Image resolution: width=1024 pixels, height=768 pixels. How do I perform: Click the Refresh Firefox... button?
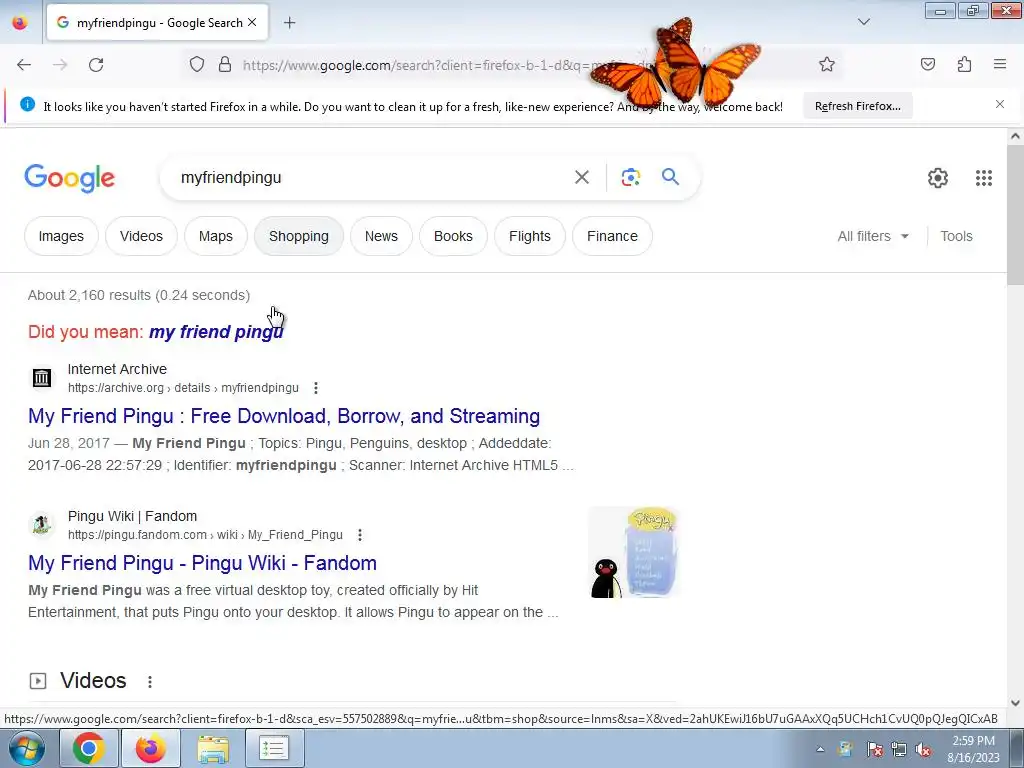(857, 106)
